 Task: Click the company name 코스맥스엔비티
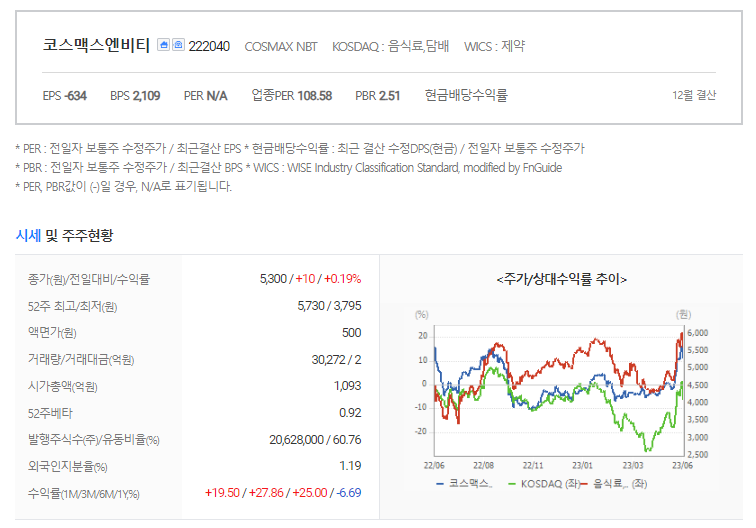pos(96,45)
